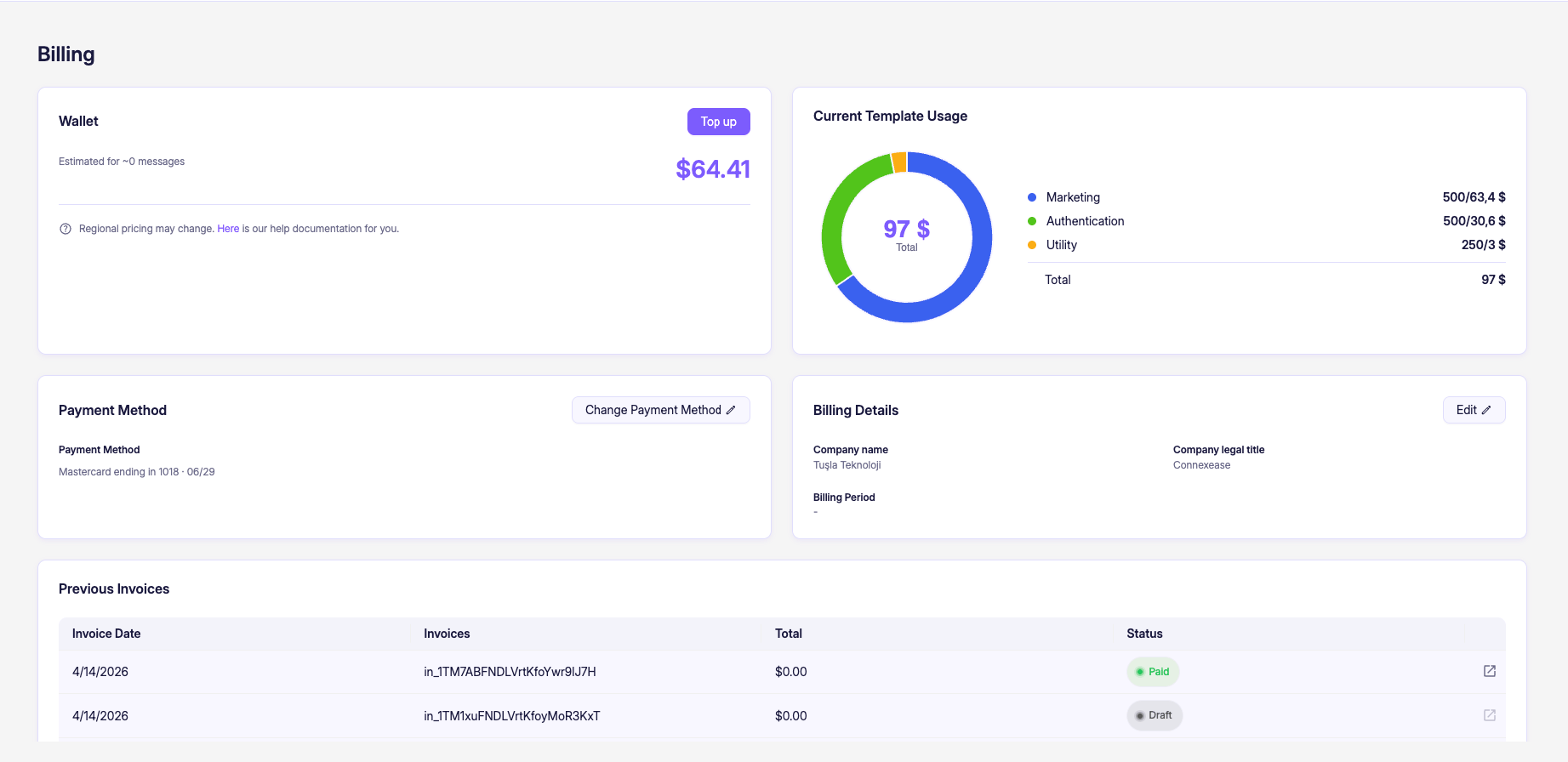Screen dimensions: 1568x762
Task: Click the donut chart 97 $ total
Action: coord(907,229)
